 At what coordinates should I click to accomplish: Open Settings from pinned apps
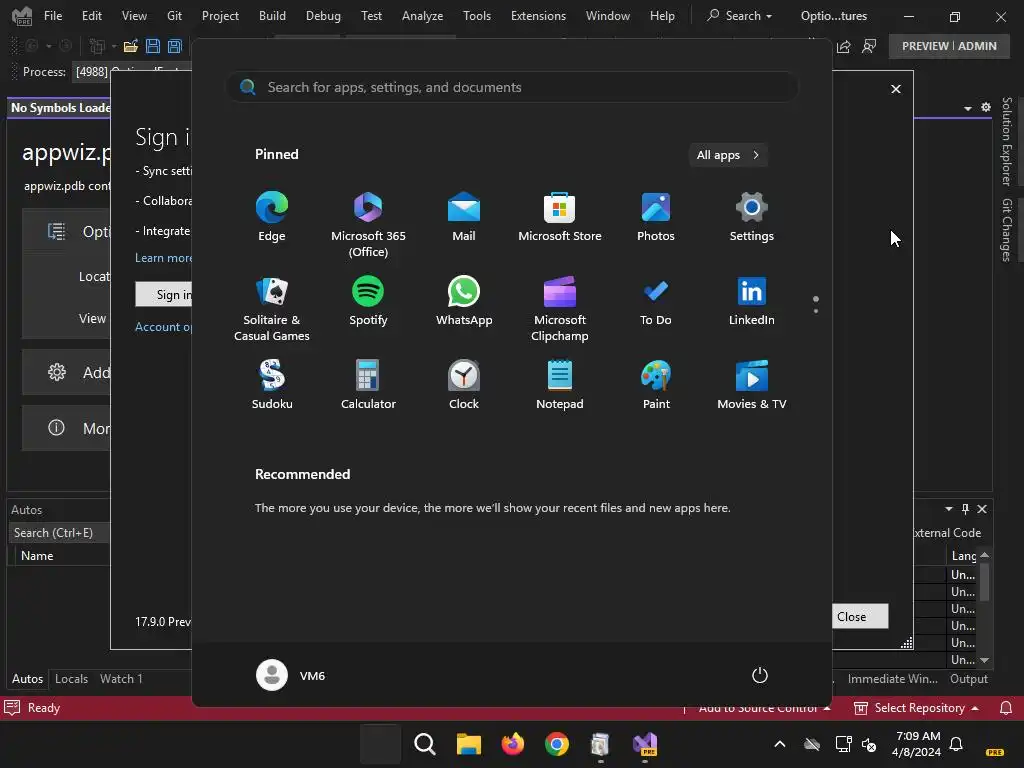point(752,217)
